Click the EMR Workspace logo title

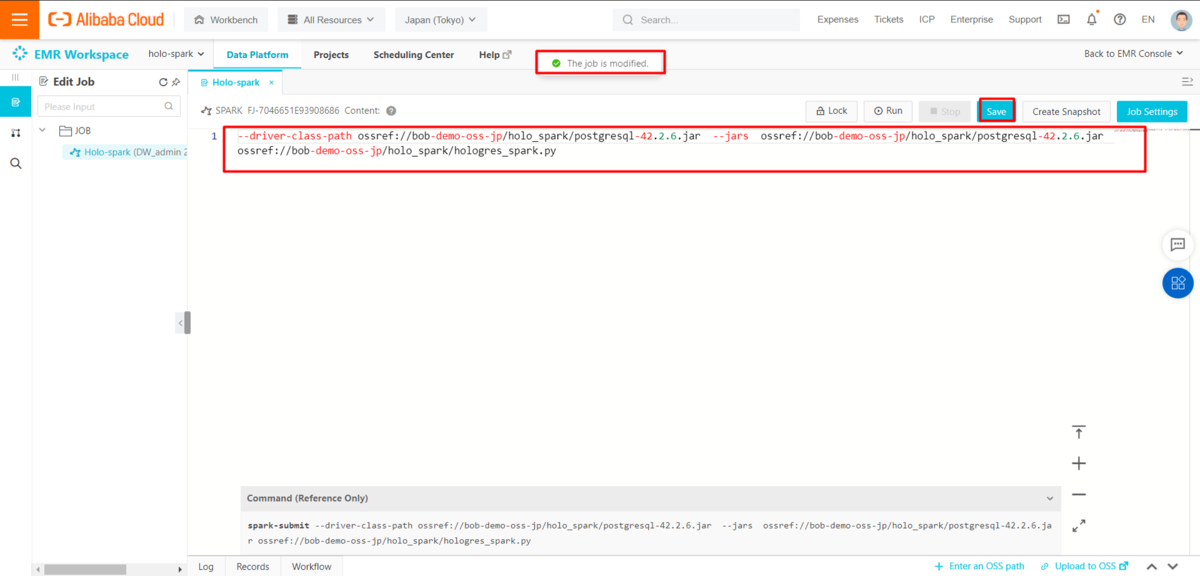(70, 54)
